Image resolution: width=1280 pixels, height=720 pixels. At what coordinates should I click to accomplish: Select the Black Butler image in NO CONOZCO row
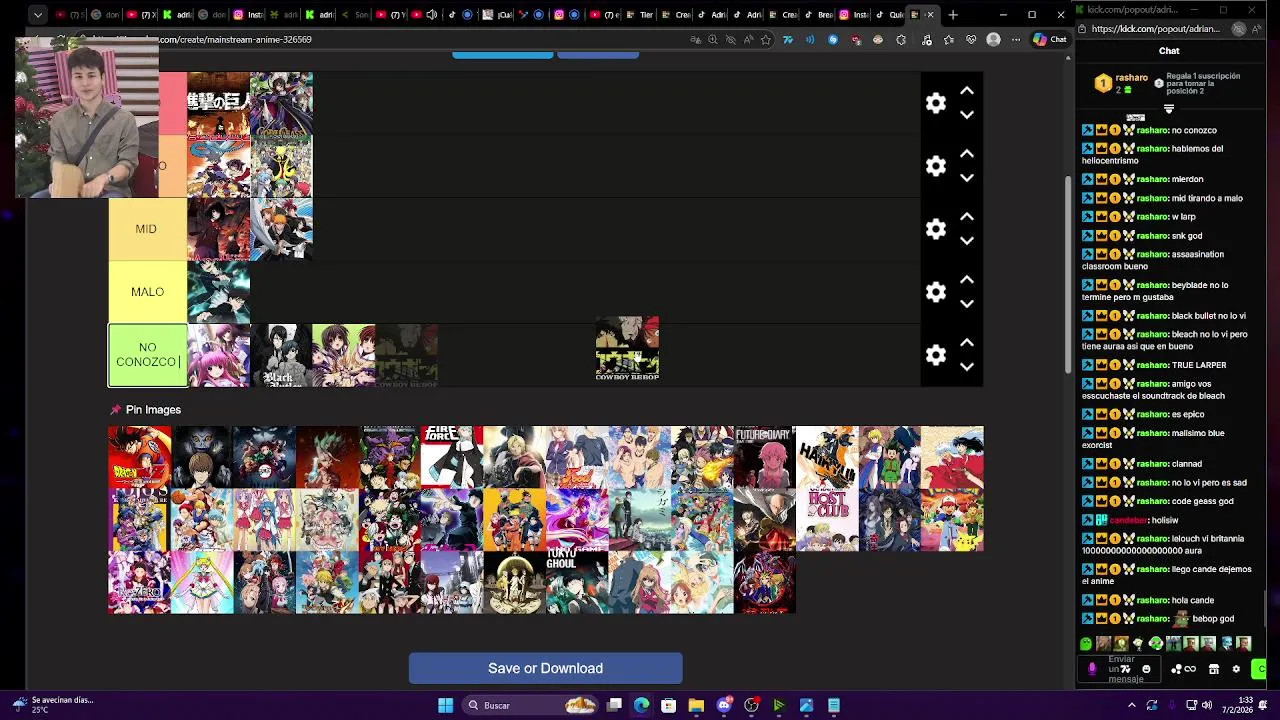281,355
